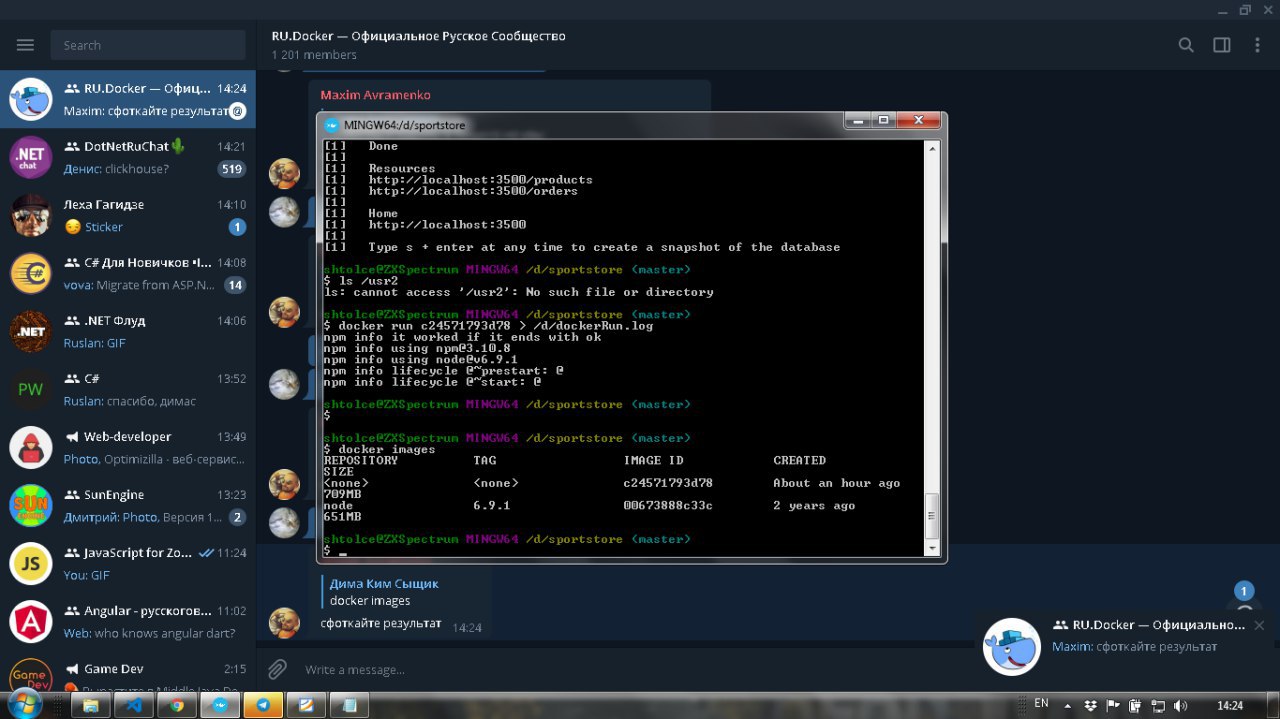Open search within the RU.Docker chat
1280x719 pixels.
(x=1186, y=45)
